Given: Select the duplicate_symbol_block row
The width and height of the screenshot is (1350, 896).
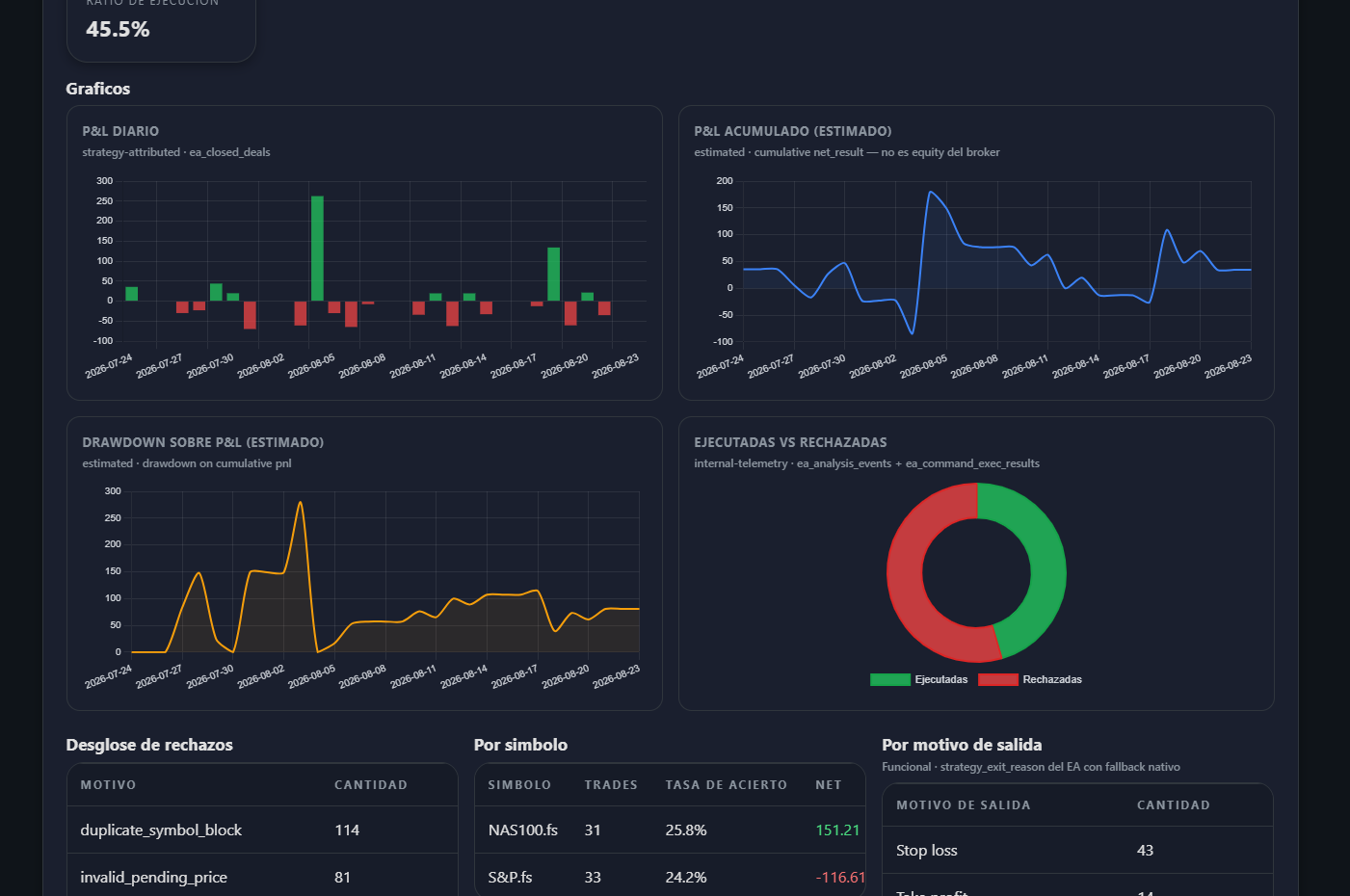Looking at the screenshot, I should tap(262, 830).
